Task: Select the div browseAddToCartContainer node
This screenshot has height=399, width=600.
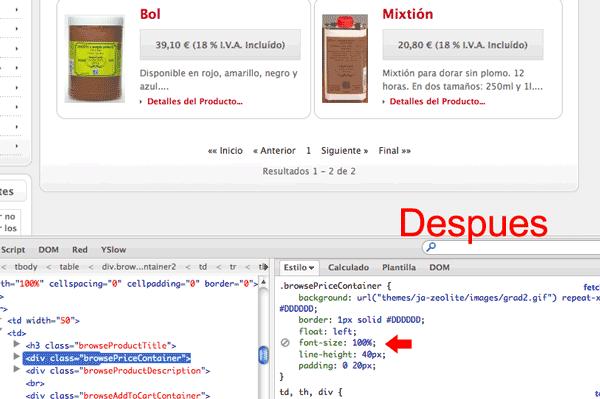Action: [x=118, y=395]
